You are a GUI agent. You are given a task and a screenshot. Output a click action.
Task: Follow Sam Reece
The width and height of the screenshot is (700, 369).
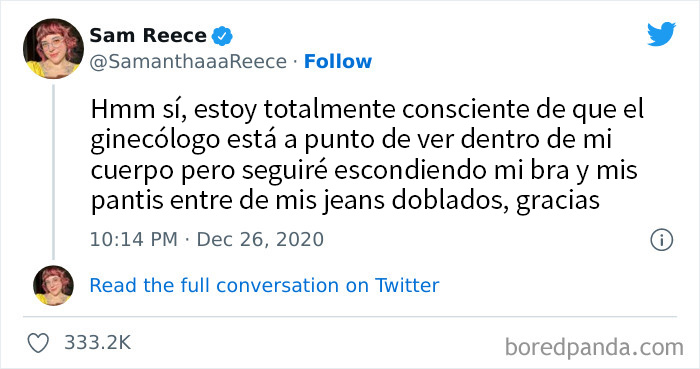[338, 62]
